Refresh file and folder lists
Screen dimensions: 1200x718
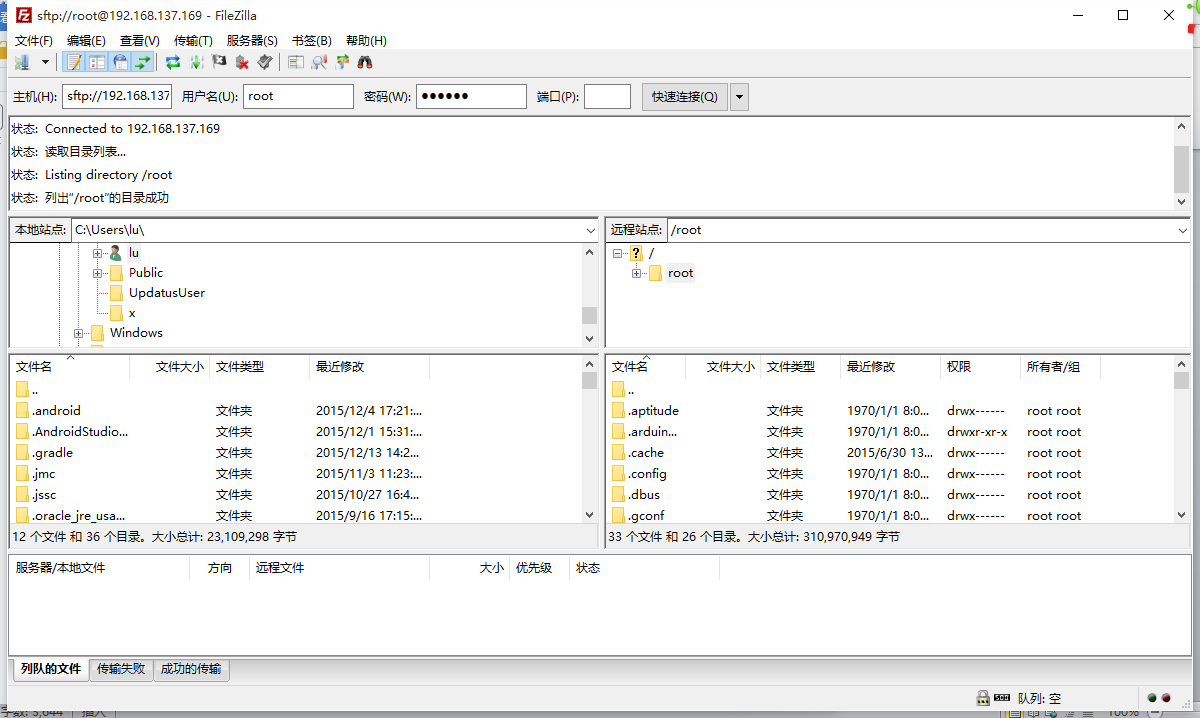pos(173,62)
